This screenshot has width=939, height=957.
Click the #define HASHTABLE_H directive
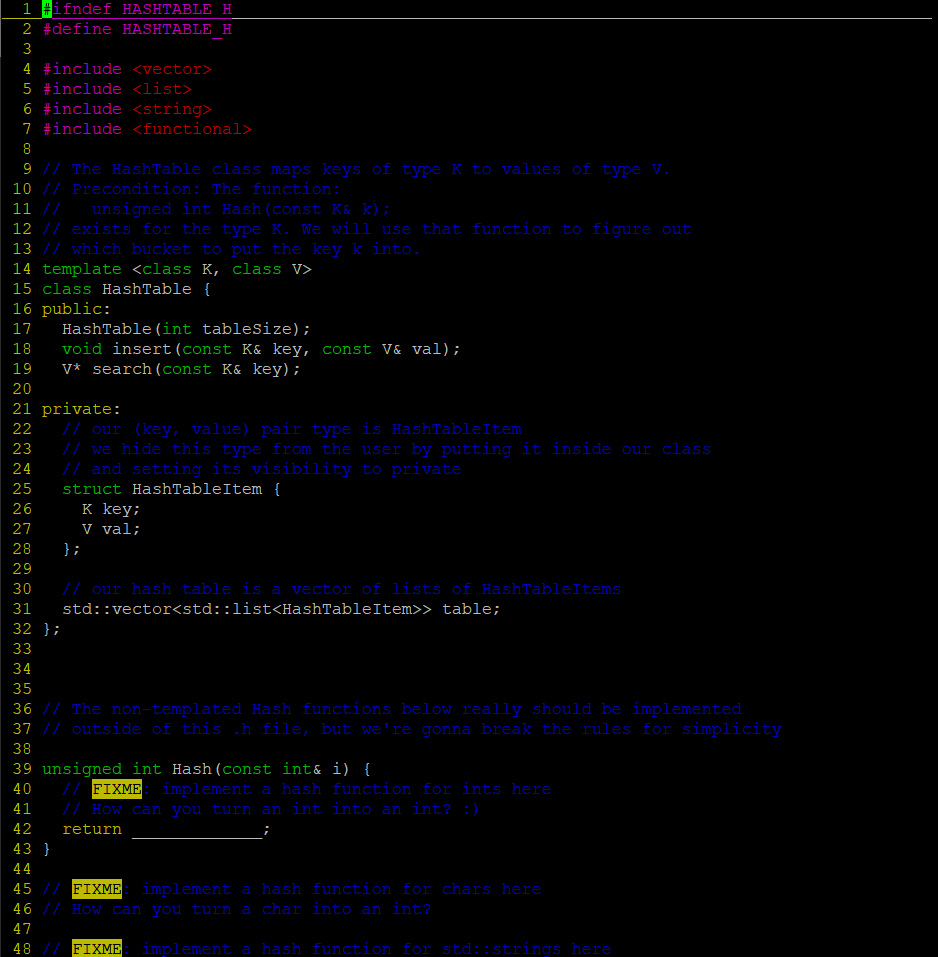(x=120, y=28)
